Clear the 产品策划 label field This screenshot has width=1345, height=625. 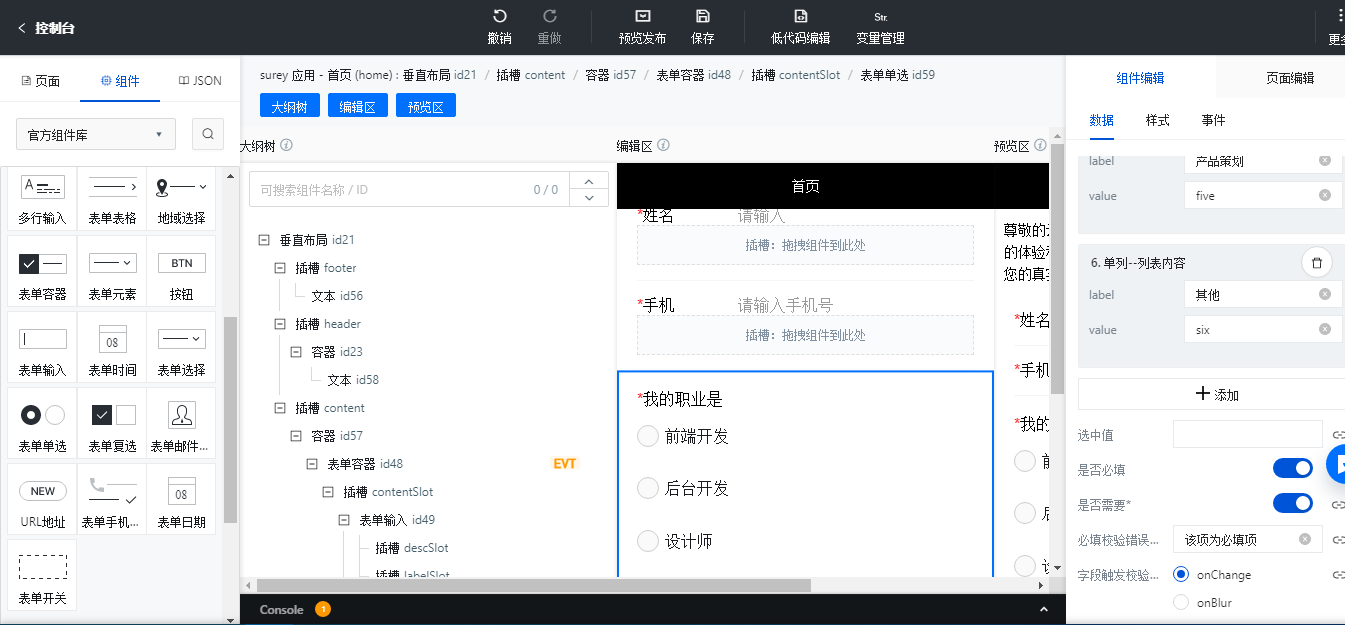pyautogui.click(x=1325, y=160)
